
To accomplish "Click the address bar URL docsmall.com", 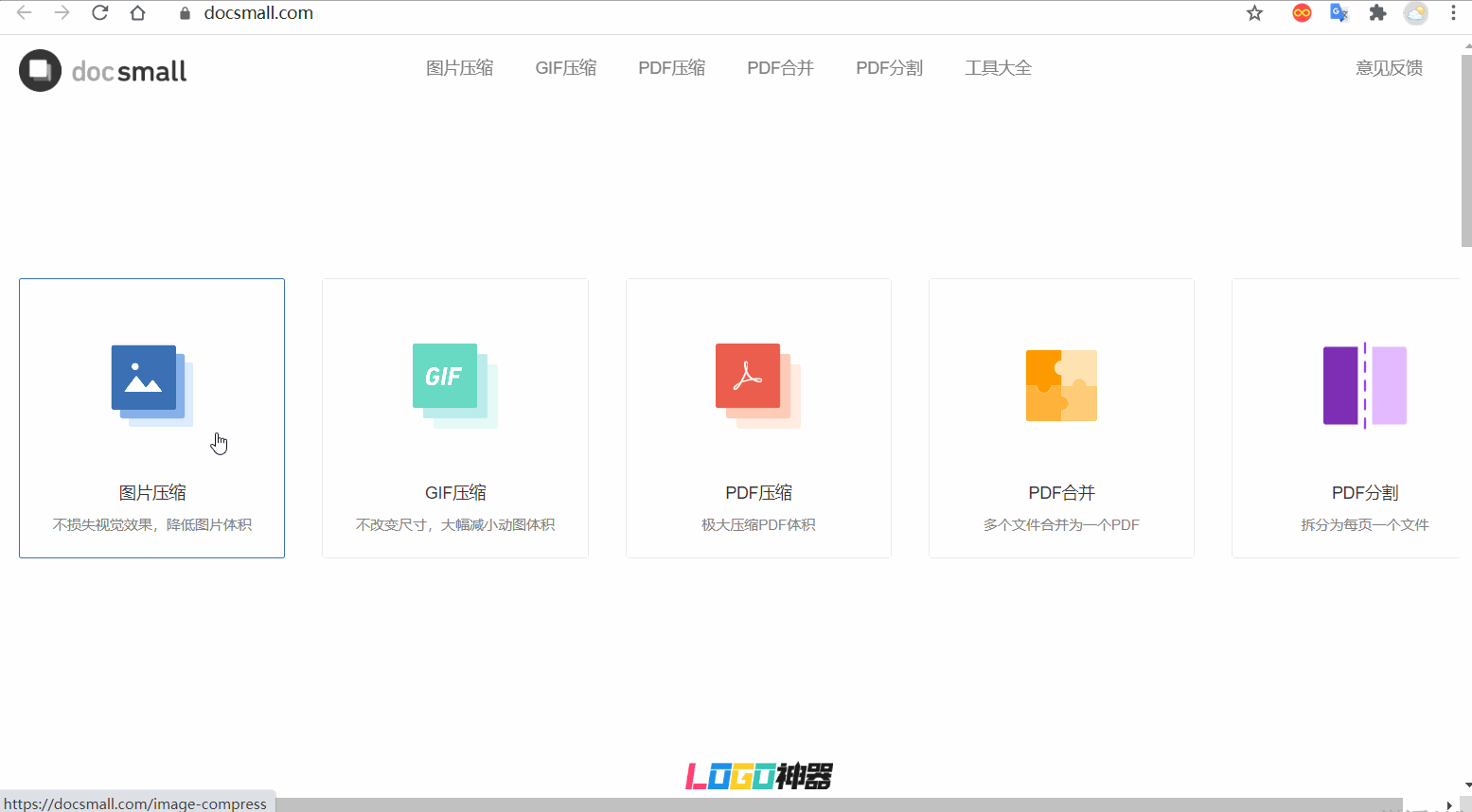I will (258, 13).
